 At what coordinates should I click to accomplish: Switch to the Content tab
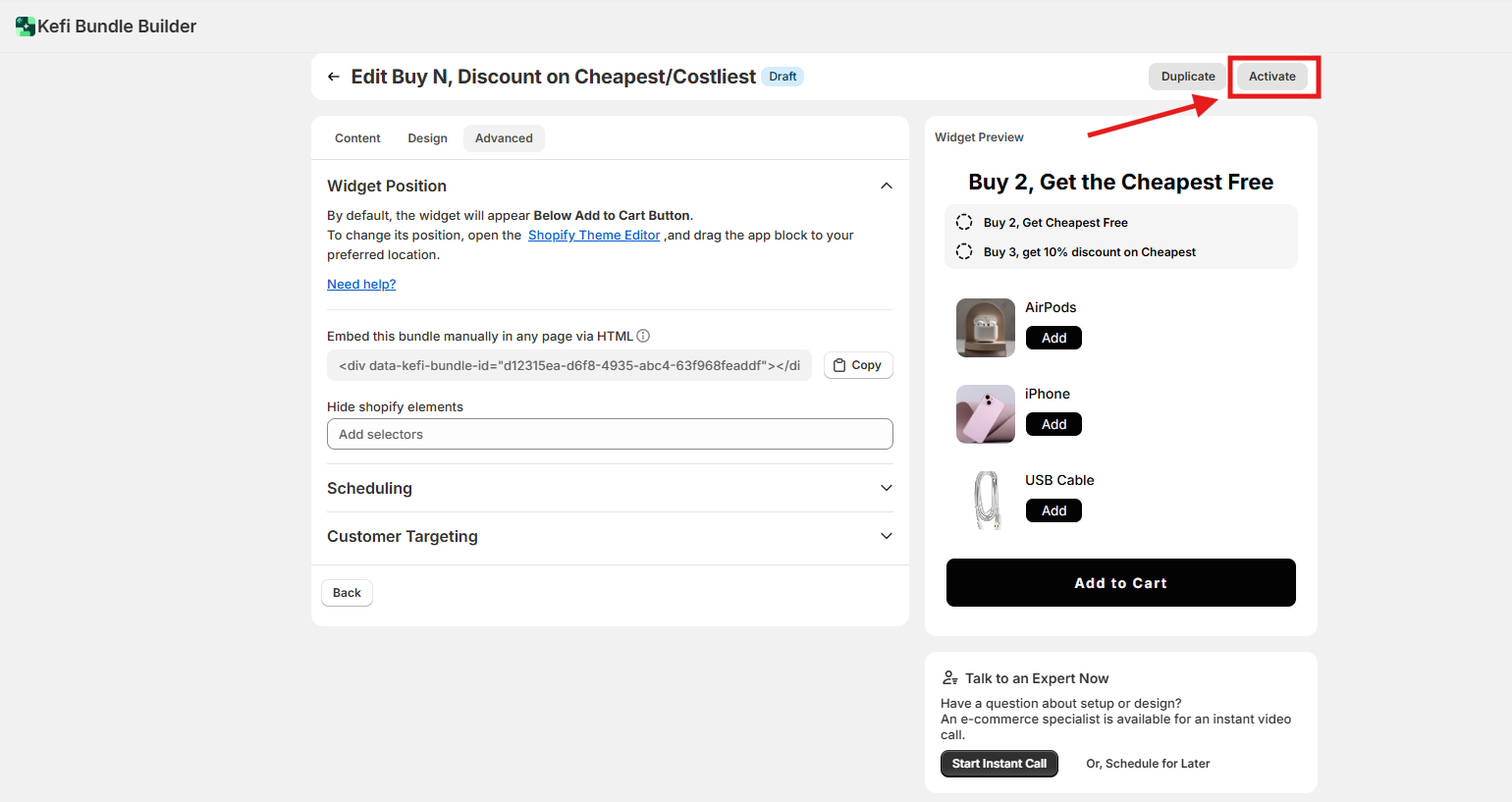coord(357,138)
